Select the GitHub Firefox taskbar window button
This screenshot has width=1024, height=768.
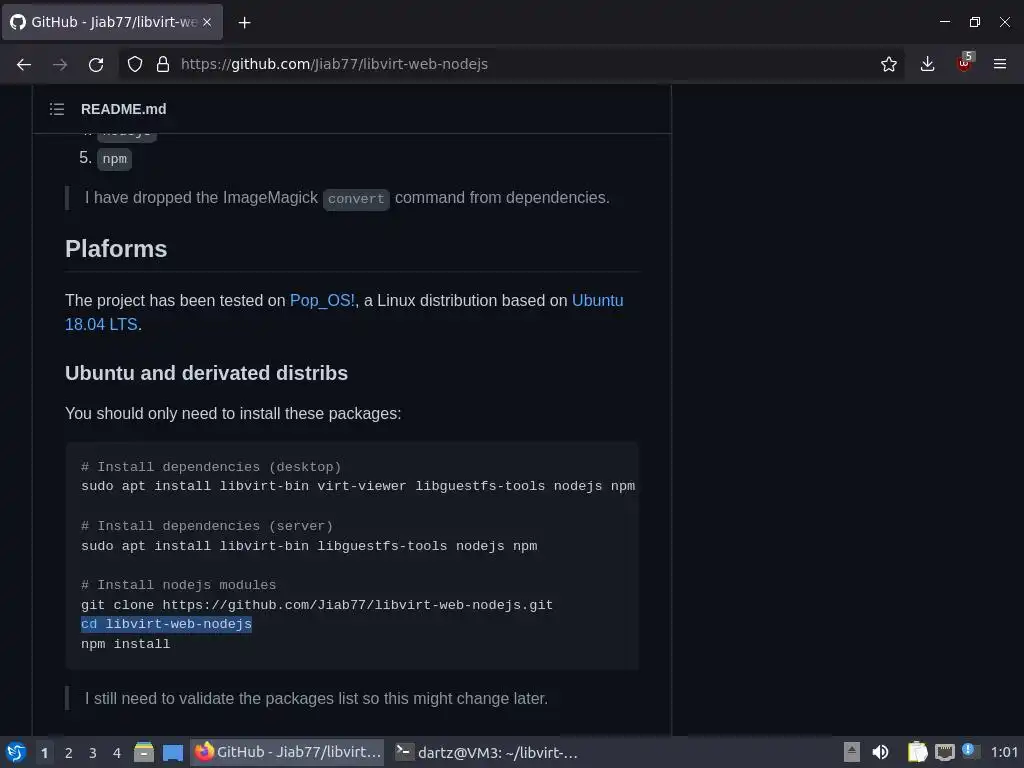[x=287, y=752]
